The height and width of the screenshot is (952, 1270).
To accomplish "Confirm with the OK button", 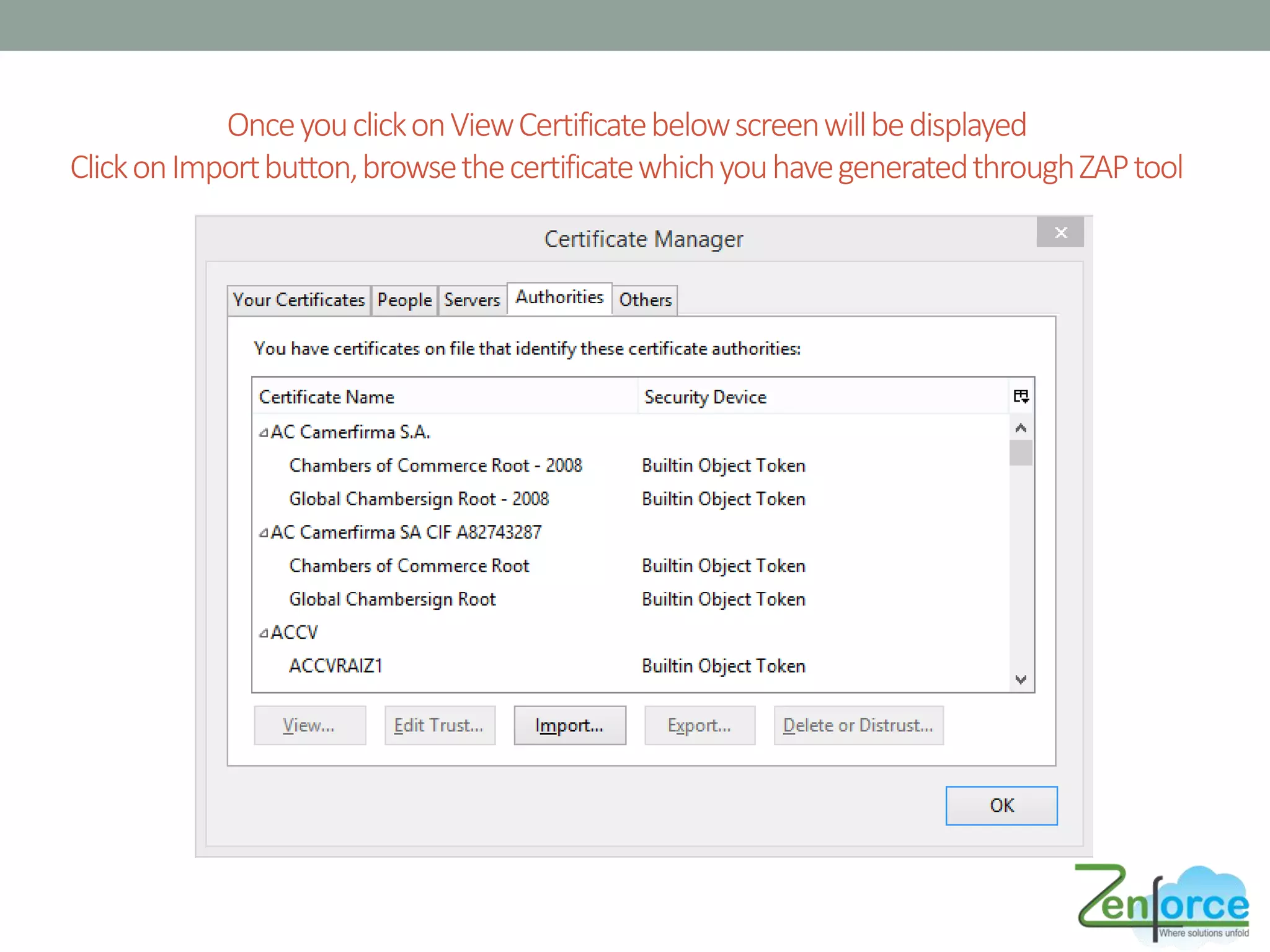I will 1001,806.
